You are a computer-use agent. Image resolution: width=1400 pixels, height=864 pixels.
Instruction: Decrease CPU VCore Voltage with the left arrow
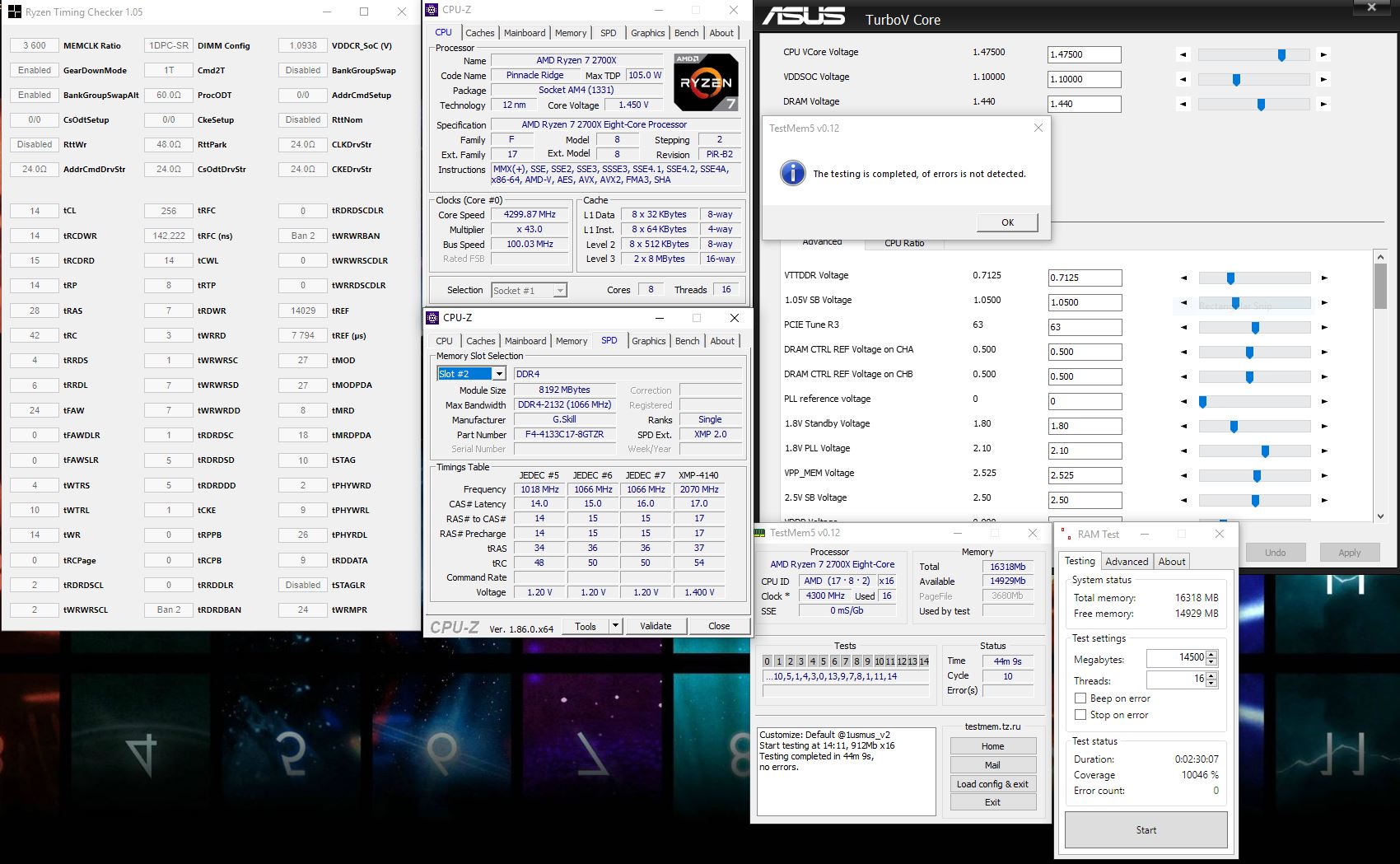(x=1183, y=55)
